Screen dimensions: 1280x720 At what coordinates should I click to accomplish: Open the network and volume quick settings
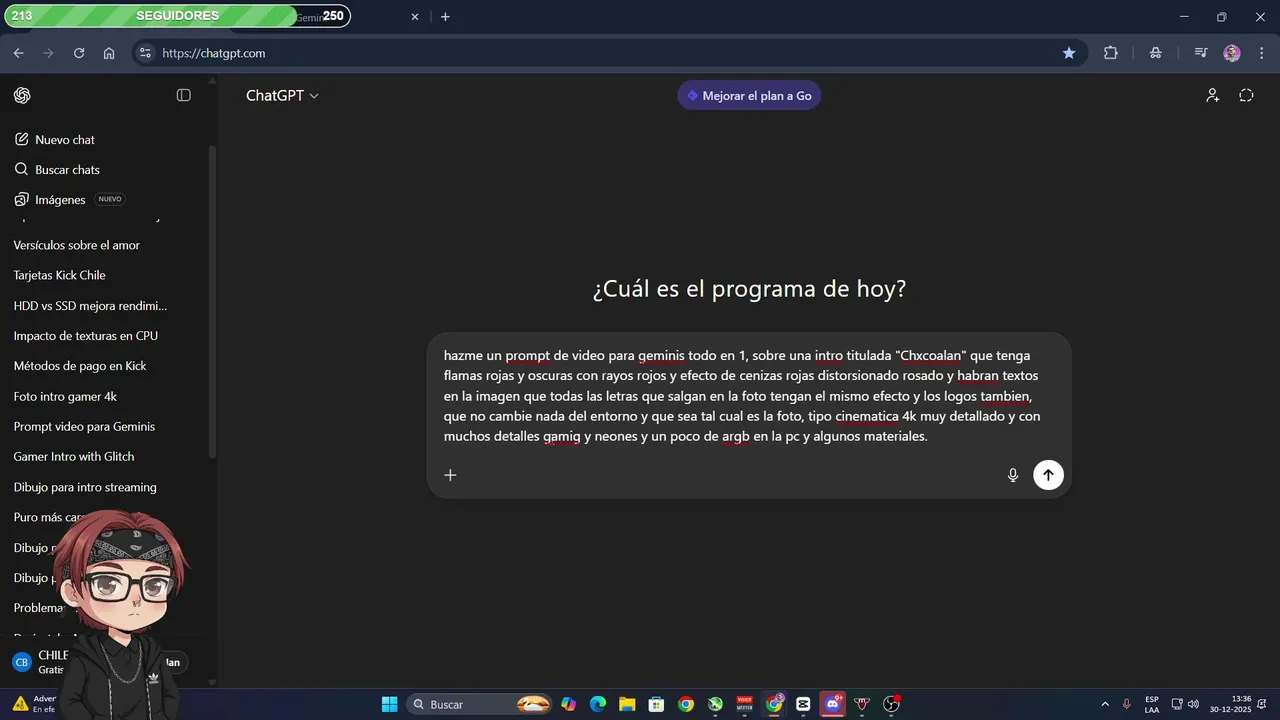click(x=1185, y=704)
